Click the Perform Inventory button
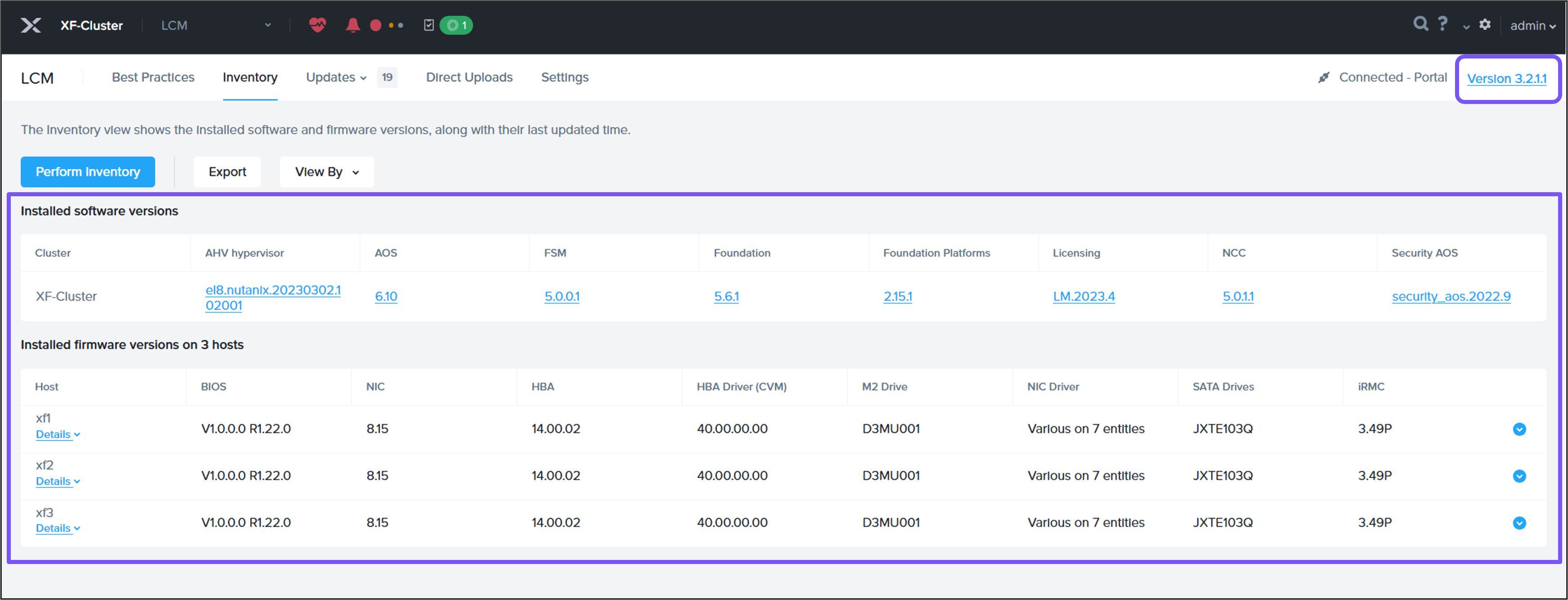 tap(88, 172)
